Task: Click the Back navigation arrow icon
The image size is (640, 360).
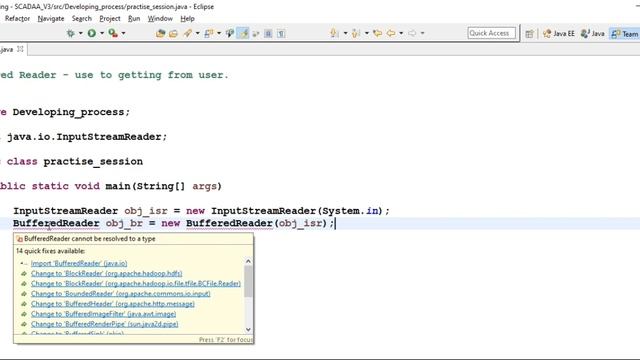Action: tap(391, 33)
